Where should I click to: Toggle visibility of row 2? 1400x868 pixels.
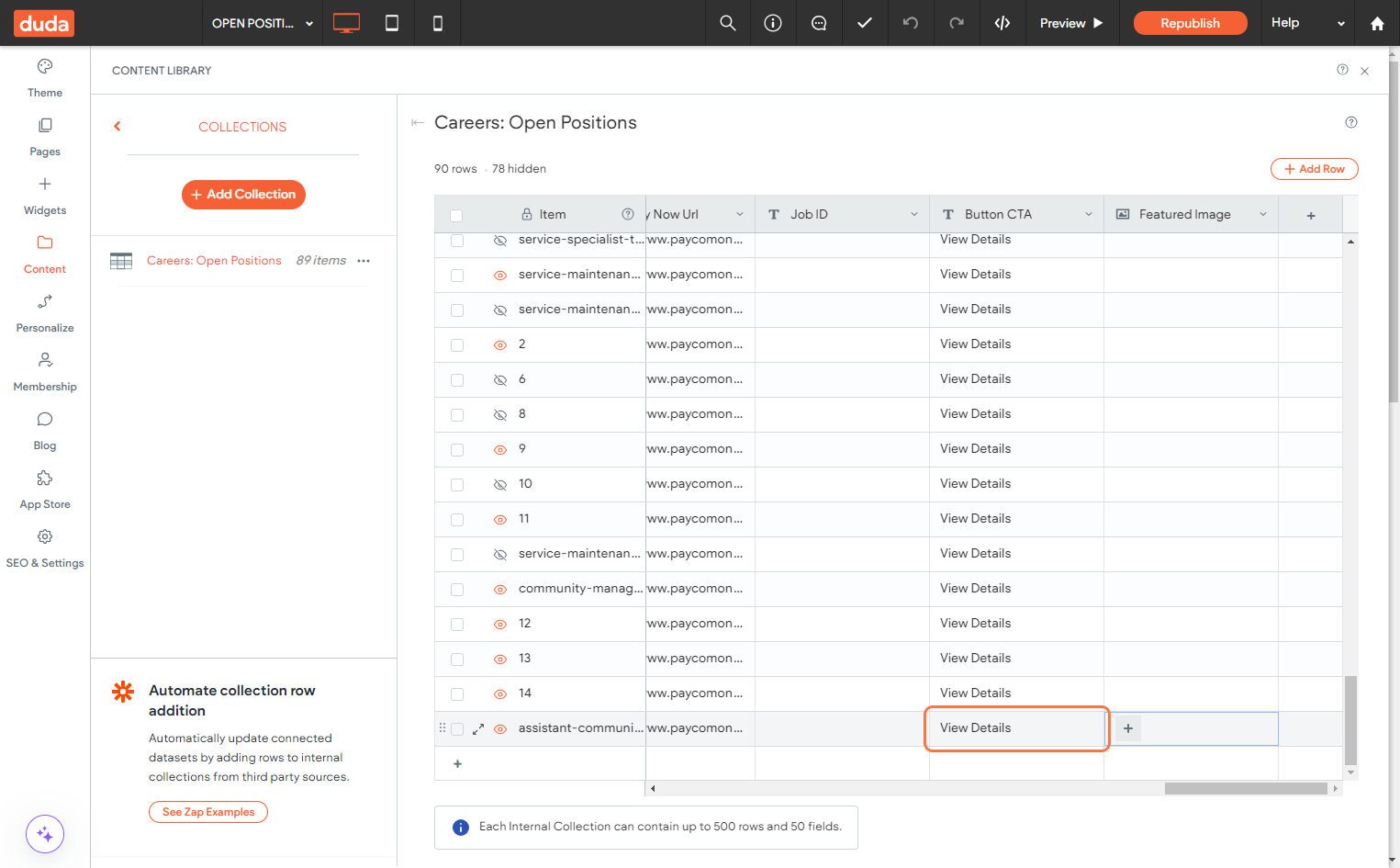coord(500,345)
